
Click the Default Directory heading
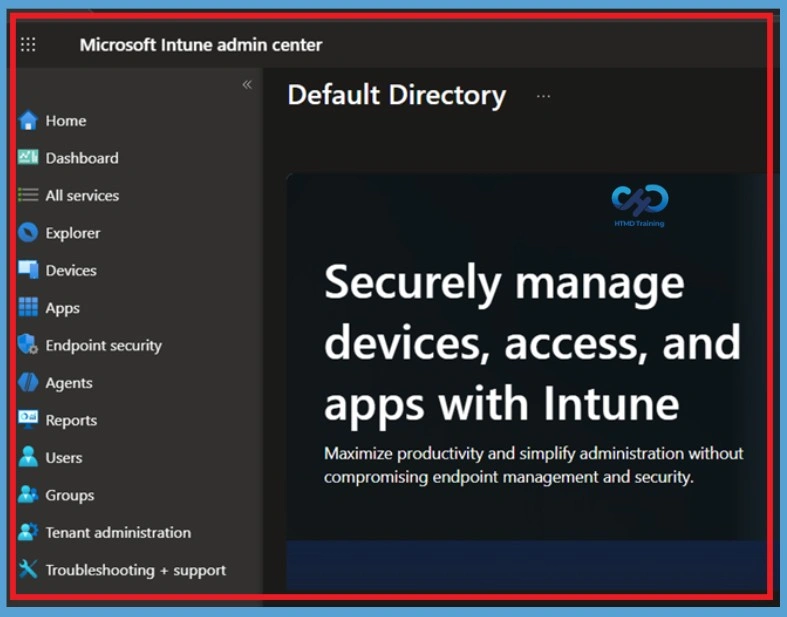[397, 95]
